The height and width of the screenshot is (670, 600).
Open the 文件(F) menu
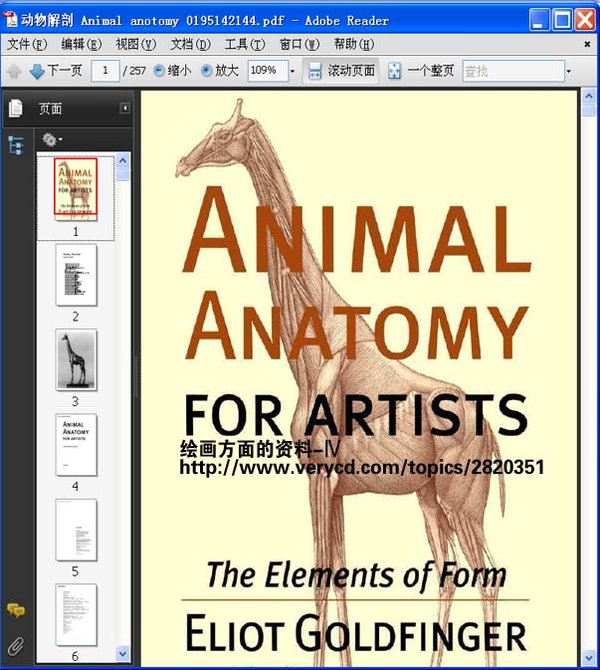[26, 44]
